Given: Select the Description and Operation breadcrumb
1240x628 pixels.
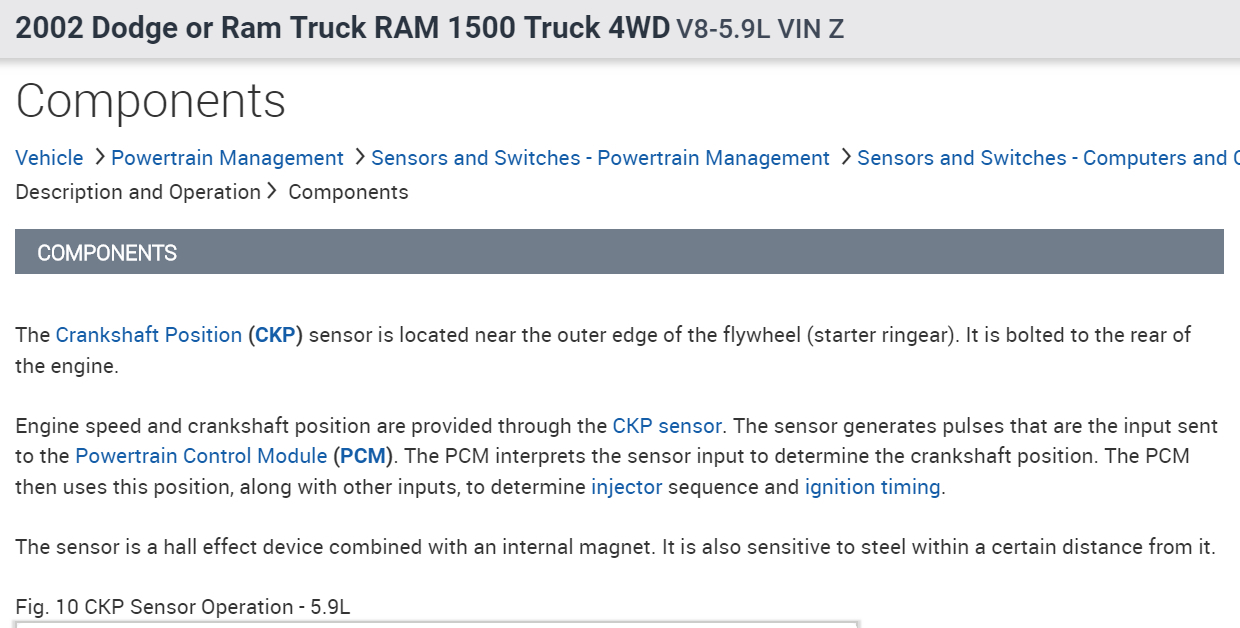Looking at the screenshot, I should click(138, 192).
